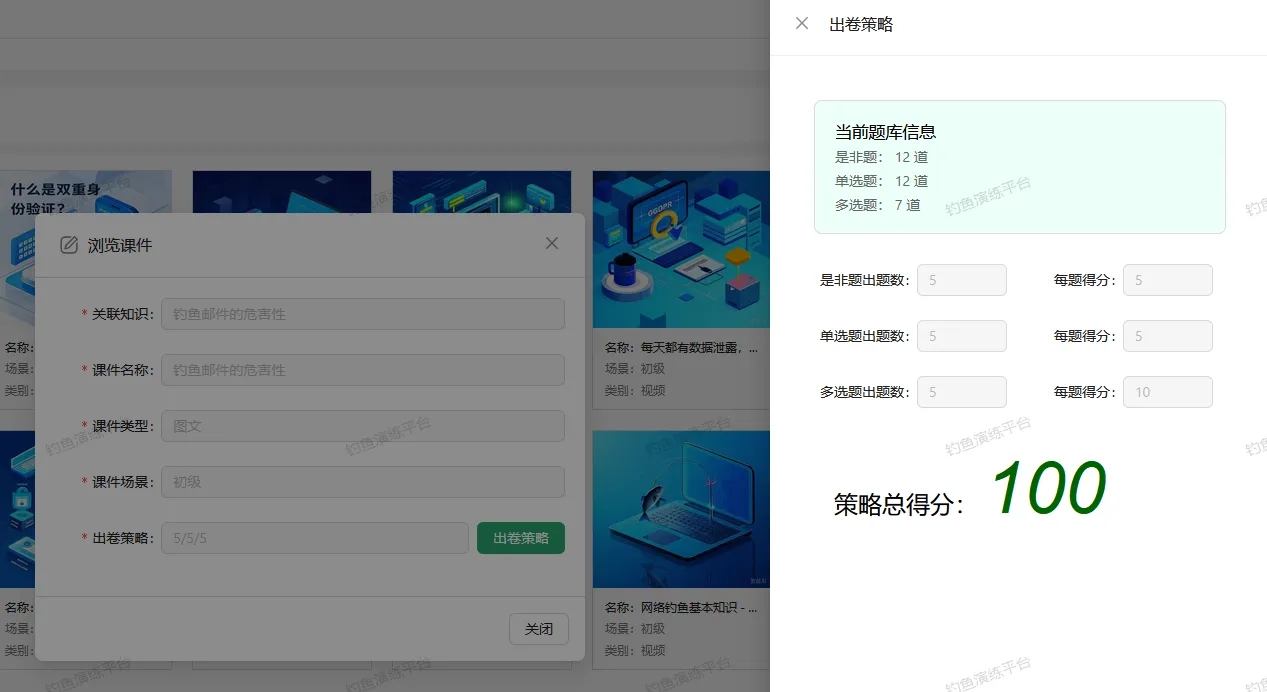Click 每题得分 field in the 单选题 row
Image resolution: width=1267 pixels, height=692 pixels.
pyautogui.click(x=1167, y=336)
